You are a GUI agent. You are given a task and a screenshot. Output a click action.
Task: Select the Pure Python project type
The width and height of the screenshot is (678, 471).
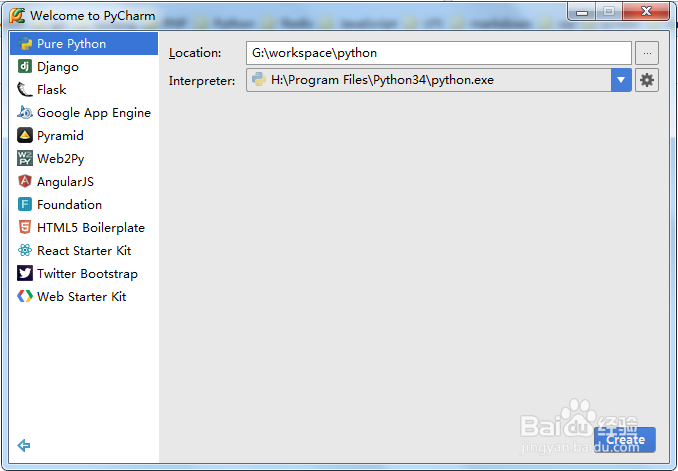coord(84,44)
